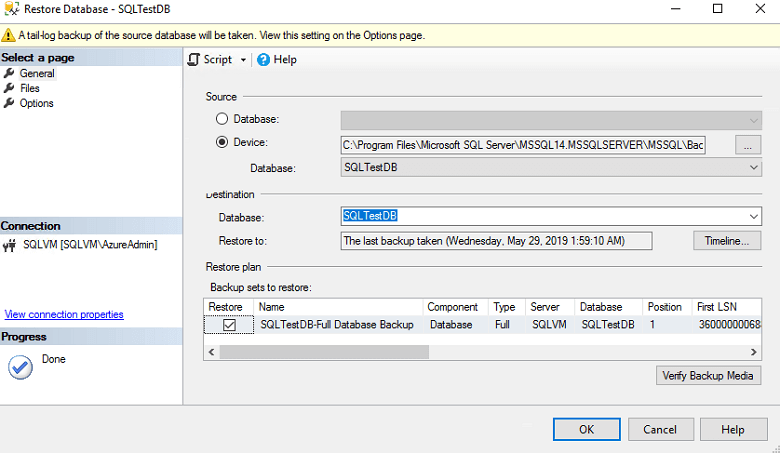Screen dimensions: 780x453
Task: Confirm restore with OK button
Action: pos(586,430)
